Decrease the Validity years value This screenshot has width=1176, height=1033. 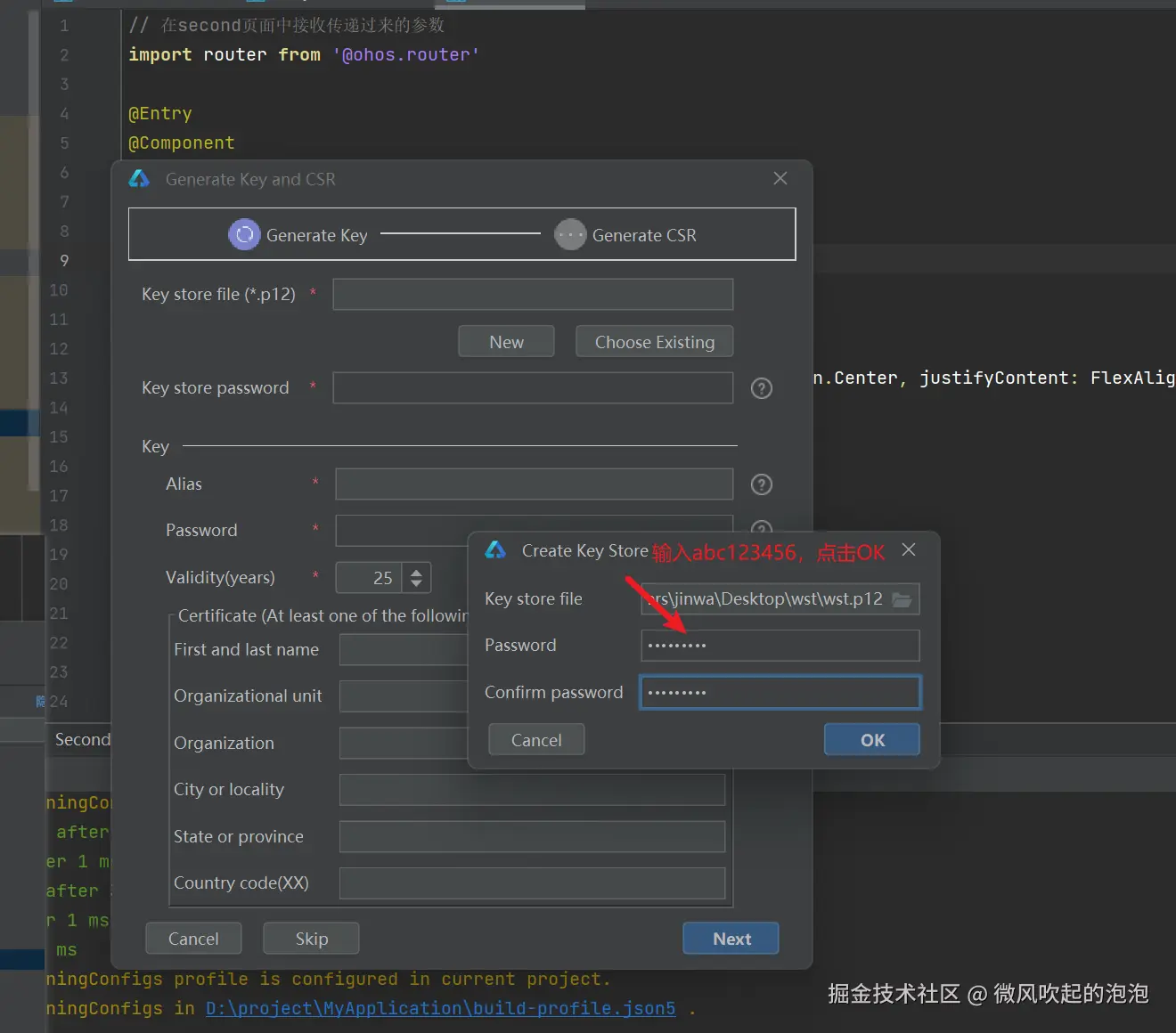pyautogui.click(x=416, y=584)
